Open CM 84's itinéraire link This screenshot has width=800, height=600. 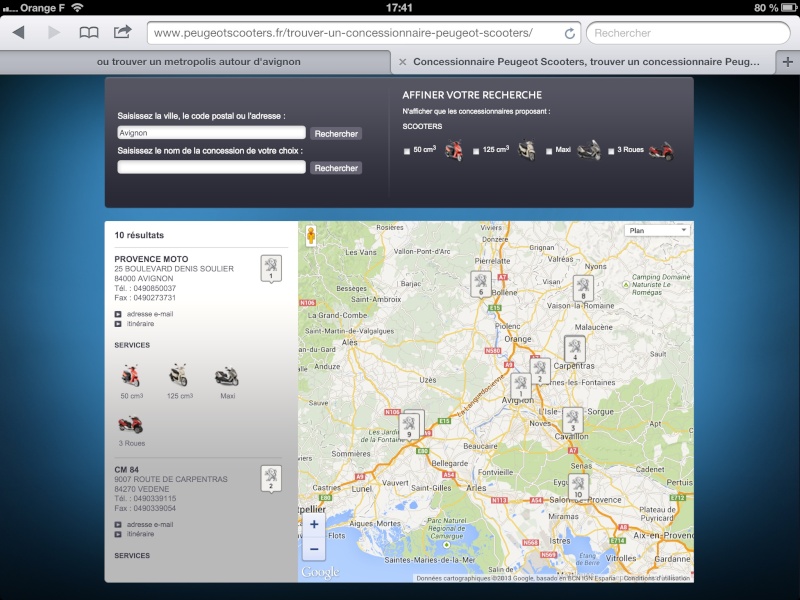pyautogui.click(x=140, y=534)
